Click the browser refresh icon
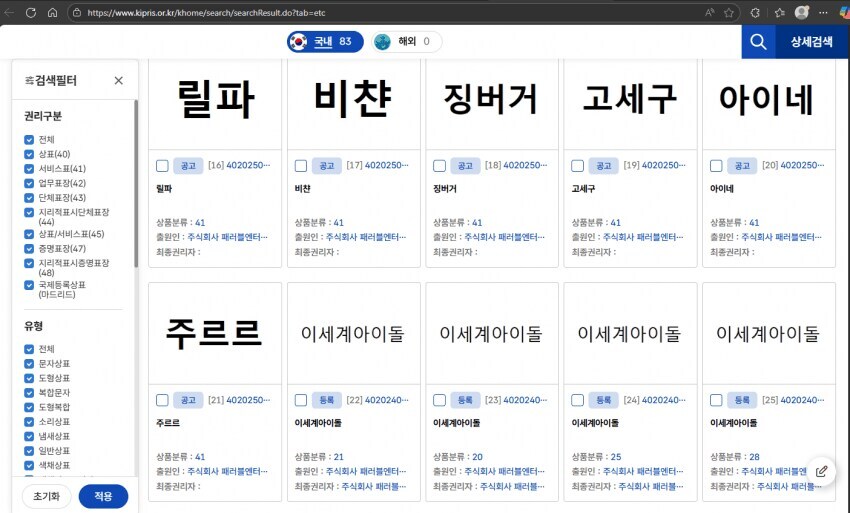The image size is (850, 513). [30, 13]
